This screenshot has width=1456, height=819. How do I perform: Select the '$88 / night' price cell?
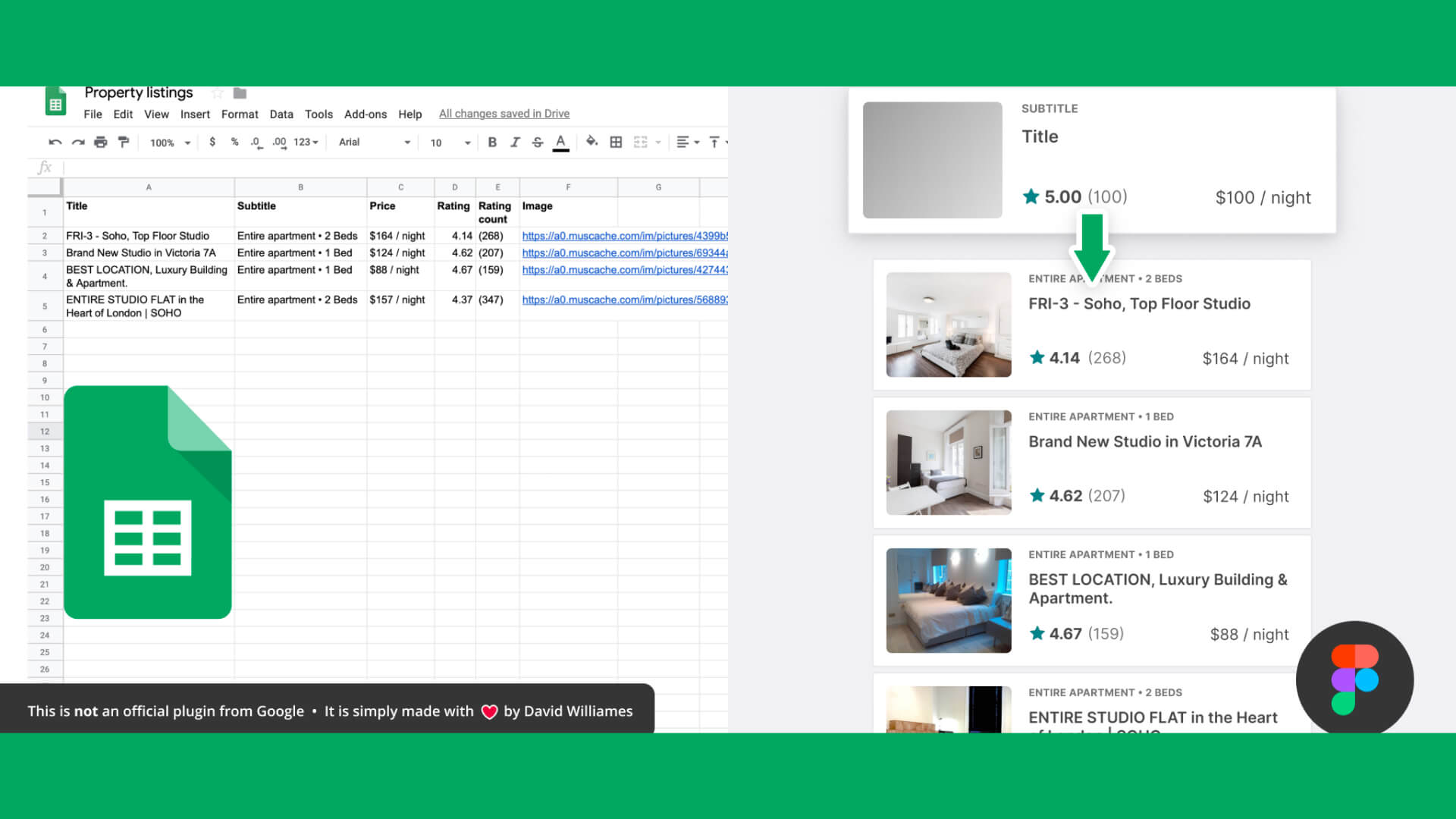click(x=400, y=276)
